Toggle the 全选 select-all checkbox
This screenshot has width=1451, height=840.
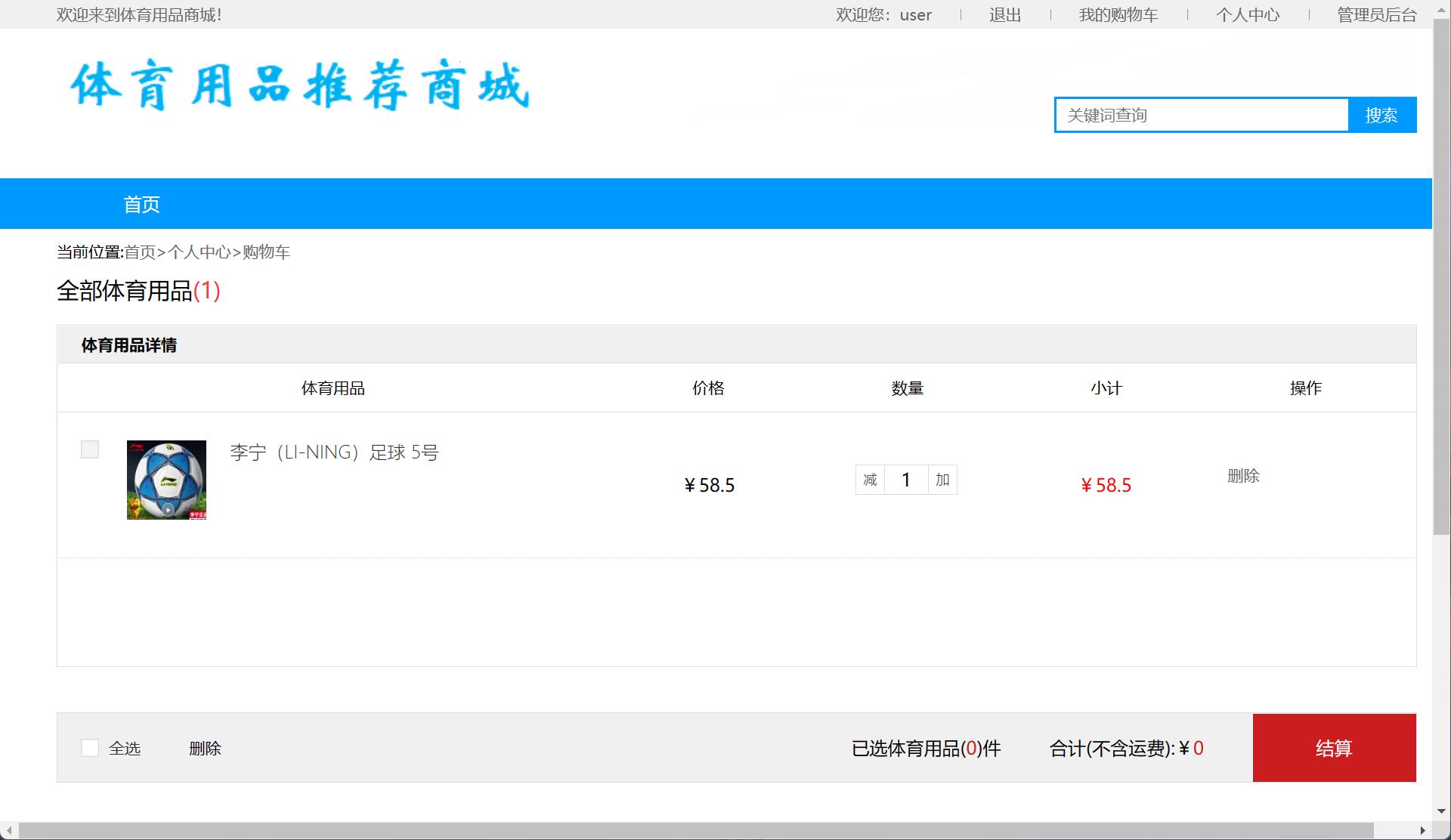tap(90, 747)
